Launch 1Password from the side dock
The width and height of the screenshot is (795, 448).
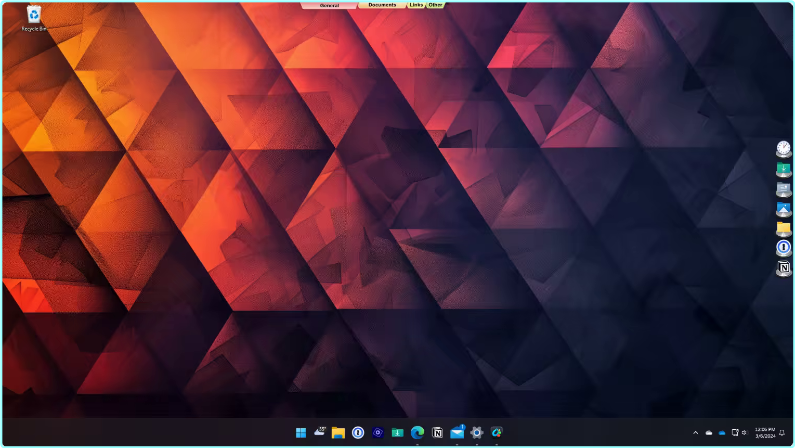point(783,248)
